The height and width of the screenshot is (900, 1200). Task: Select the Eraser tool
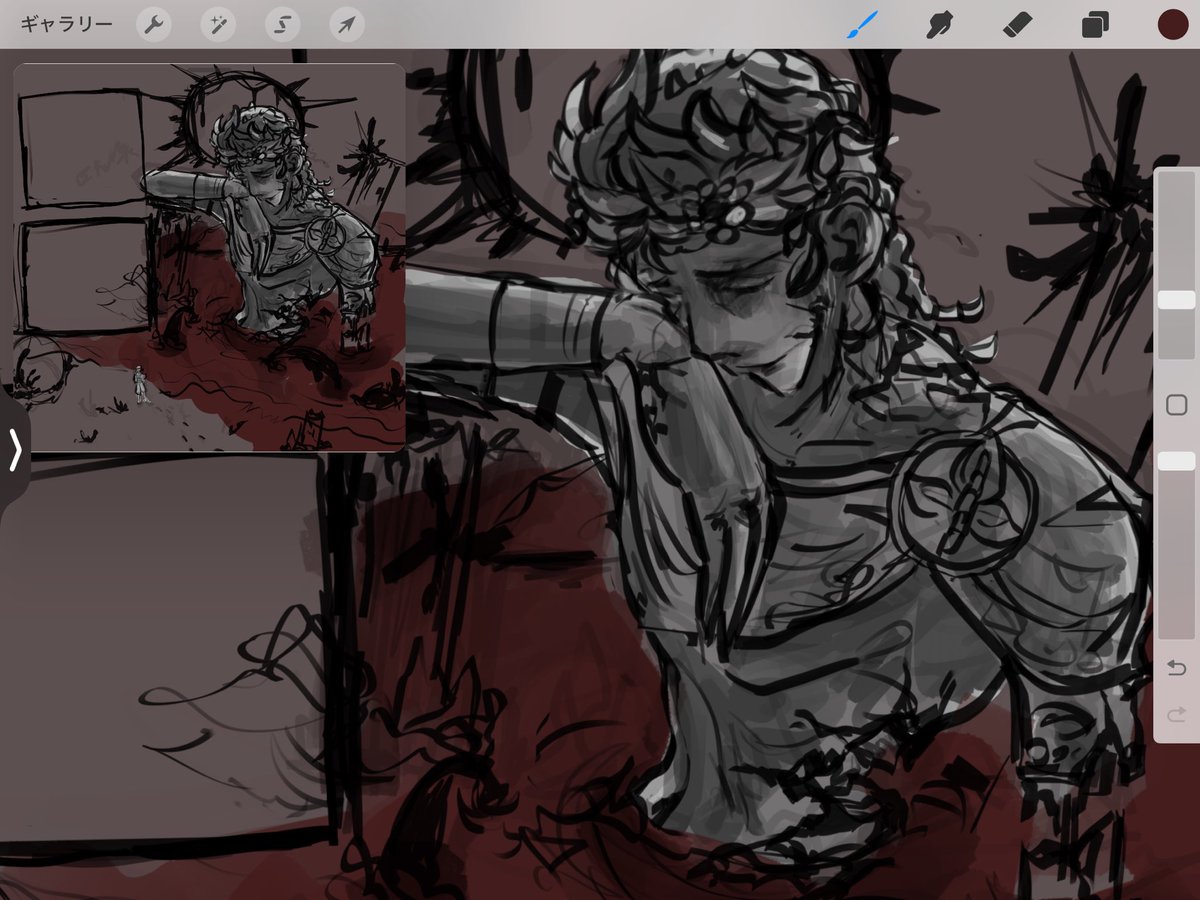click(x=1017, y=25)
